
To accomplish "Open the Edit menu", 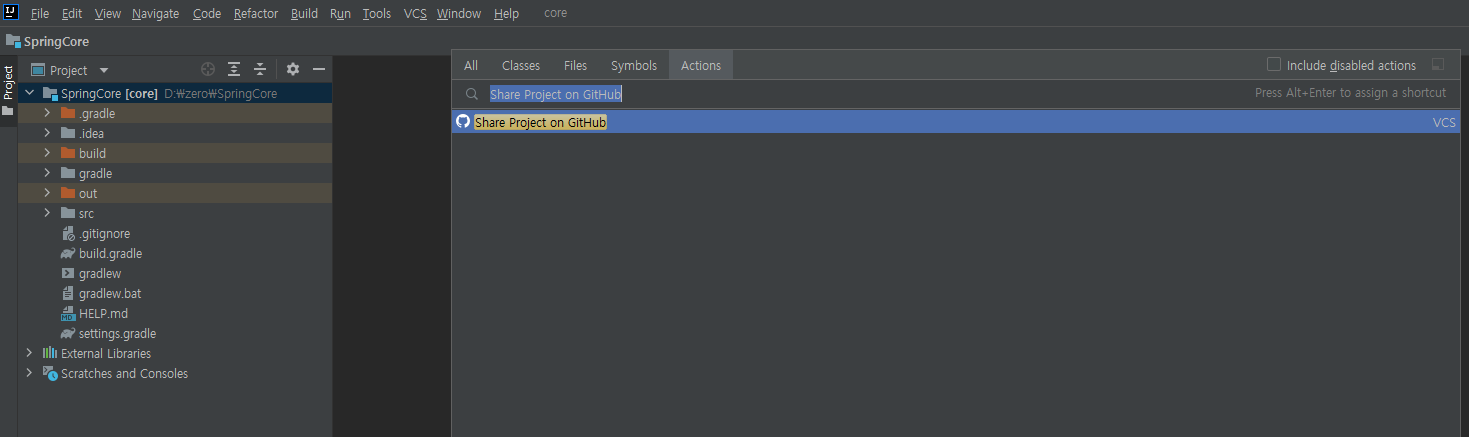I will tap(72, 14).
